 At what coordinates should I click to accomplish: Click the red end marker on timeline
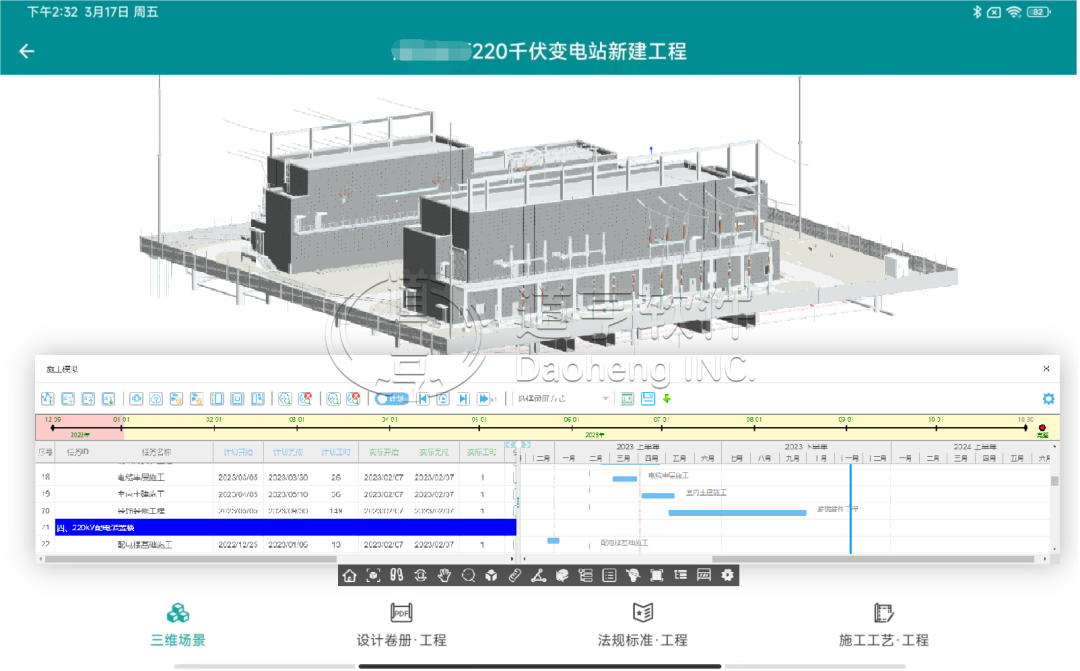[x=1042, y=428]
